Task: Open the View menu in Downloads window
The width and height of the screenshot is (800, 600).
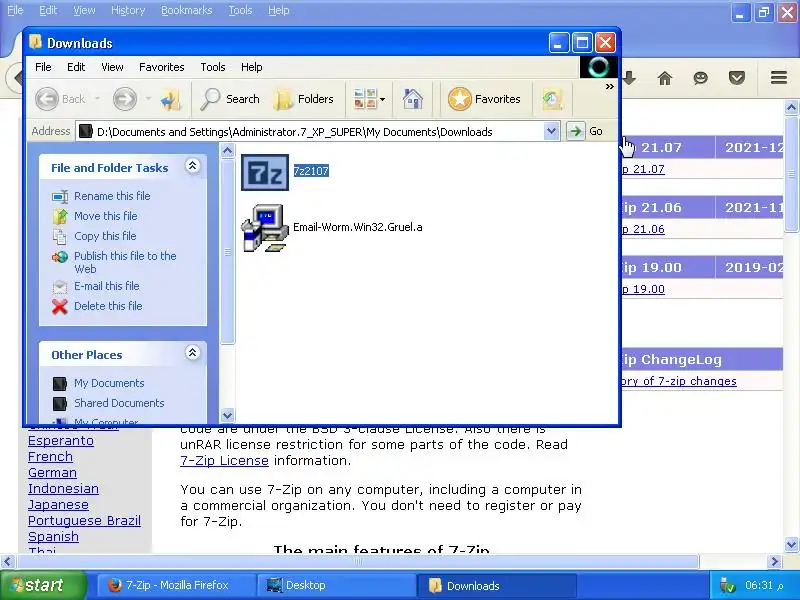Action: [x=112, y=67]
